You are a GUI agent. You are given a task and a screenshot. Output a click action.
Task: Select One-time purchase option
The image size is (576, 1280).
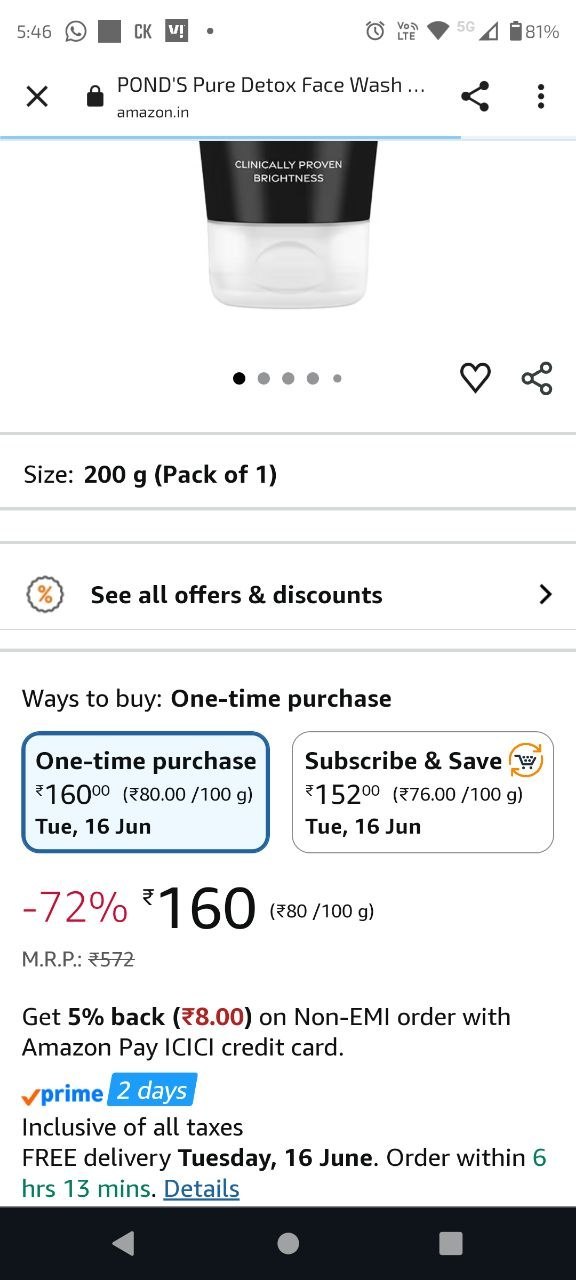click(146, 792)
